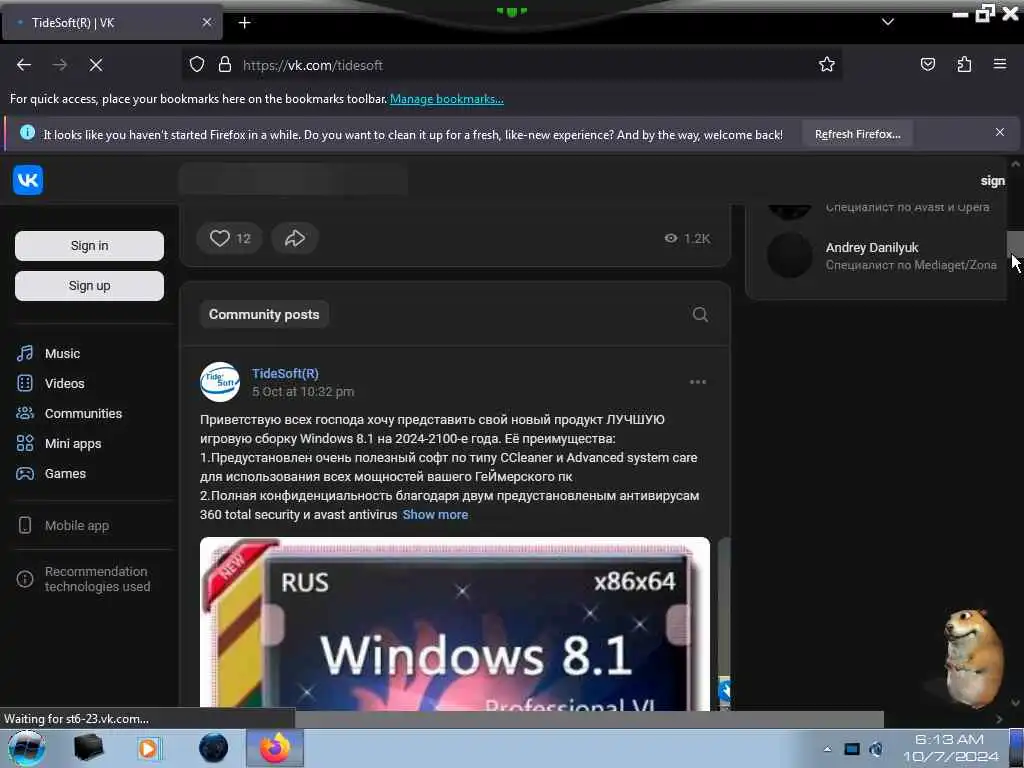
Task: Click the VK logo icon
Action: click(x=27, y=180)
